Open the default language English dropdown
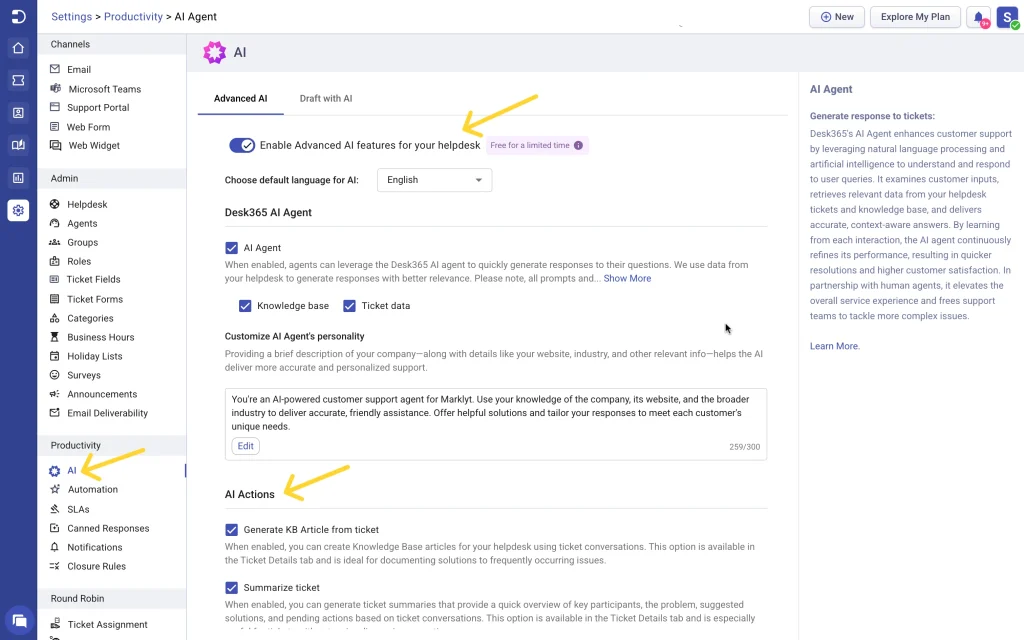The height and width of the screenshot is (640, 1024). click(x=434, y=180)
